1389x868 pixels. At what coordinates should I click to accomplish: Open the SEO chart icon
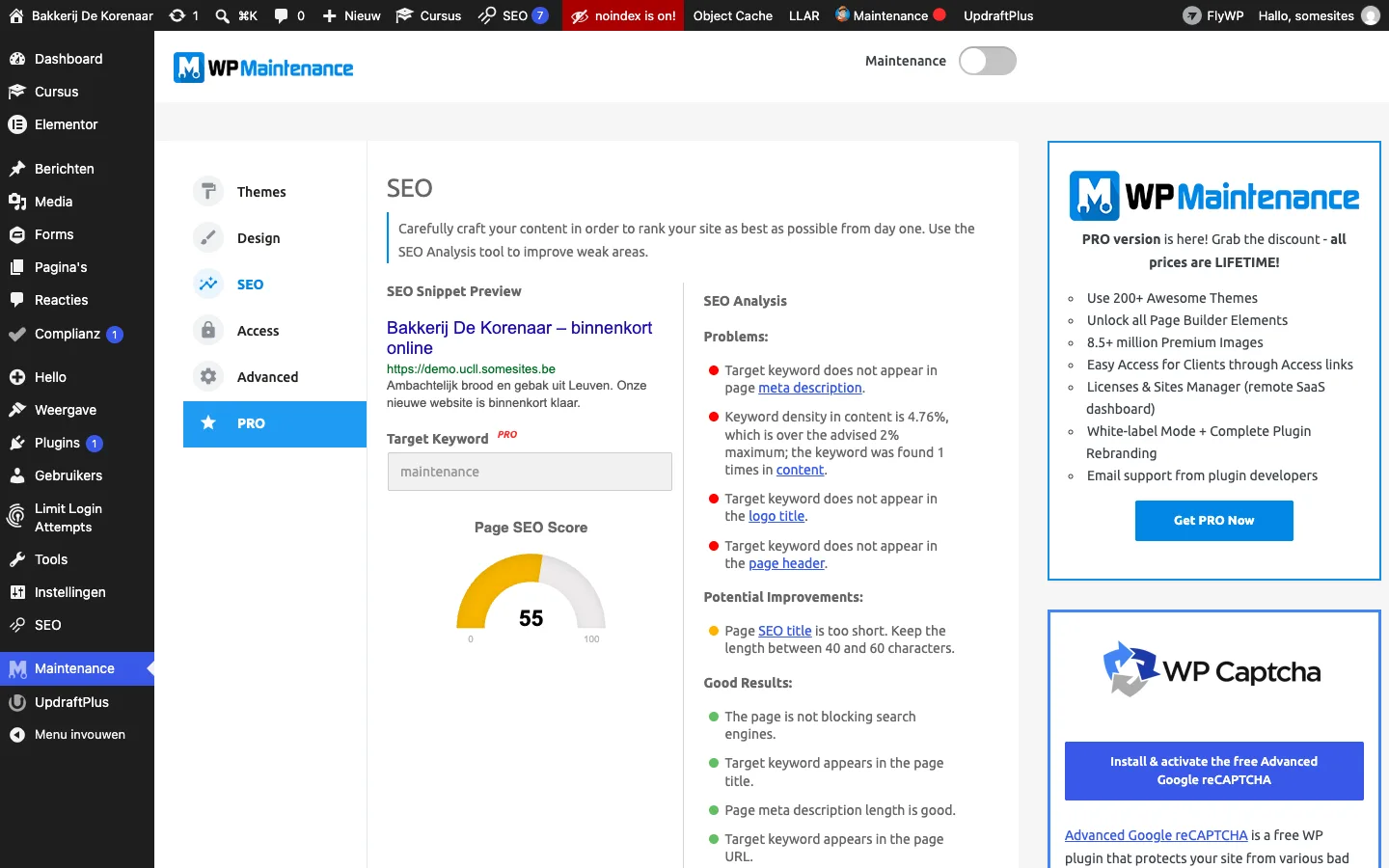208,284
